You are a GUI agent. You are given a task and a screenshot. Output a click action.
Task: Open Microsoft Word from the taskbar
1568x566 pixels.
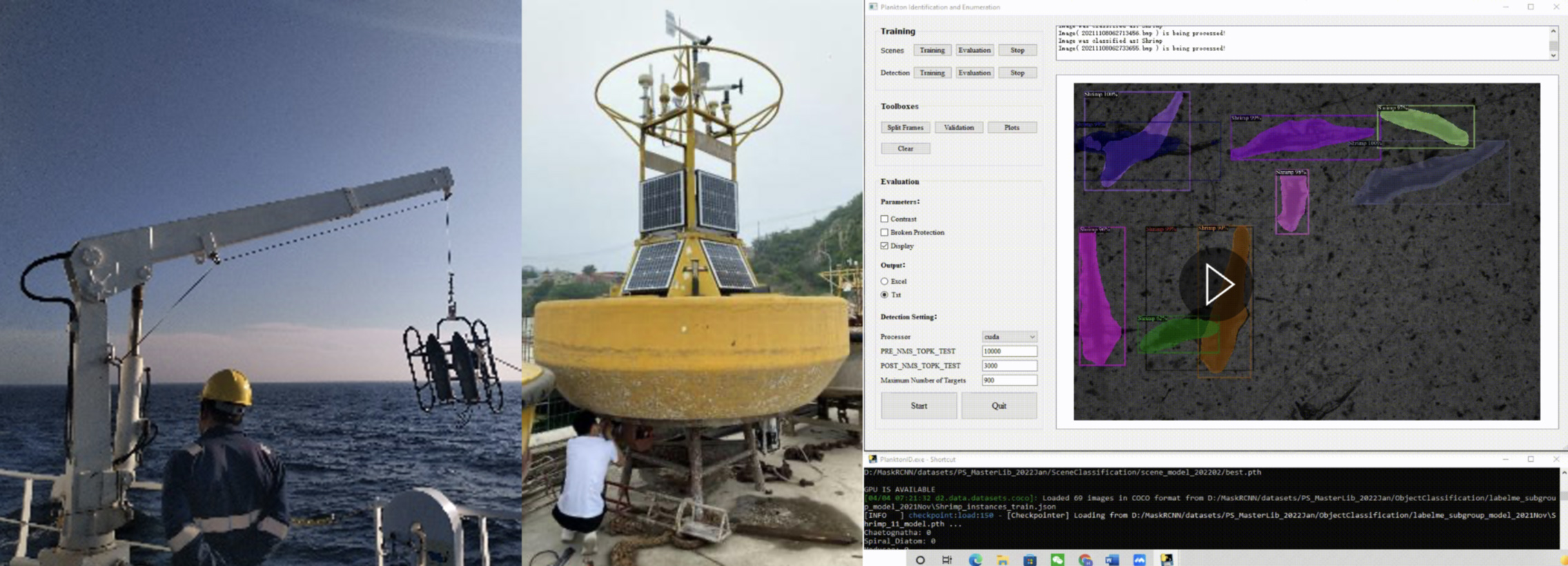[x=1112, y=560]
